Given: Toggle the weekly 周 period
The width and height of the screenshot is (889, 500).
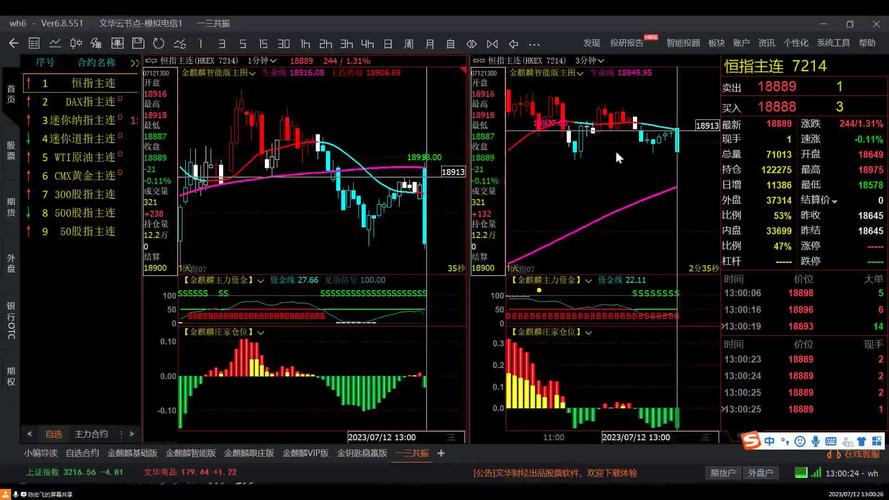Looking at the screenshot, I should [x=409, y=44].
